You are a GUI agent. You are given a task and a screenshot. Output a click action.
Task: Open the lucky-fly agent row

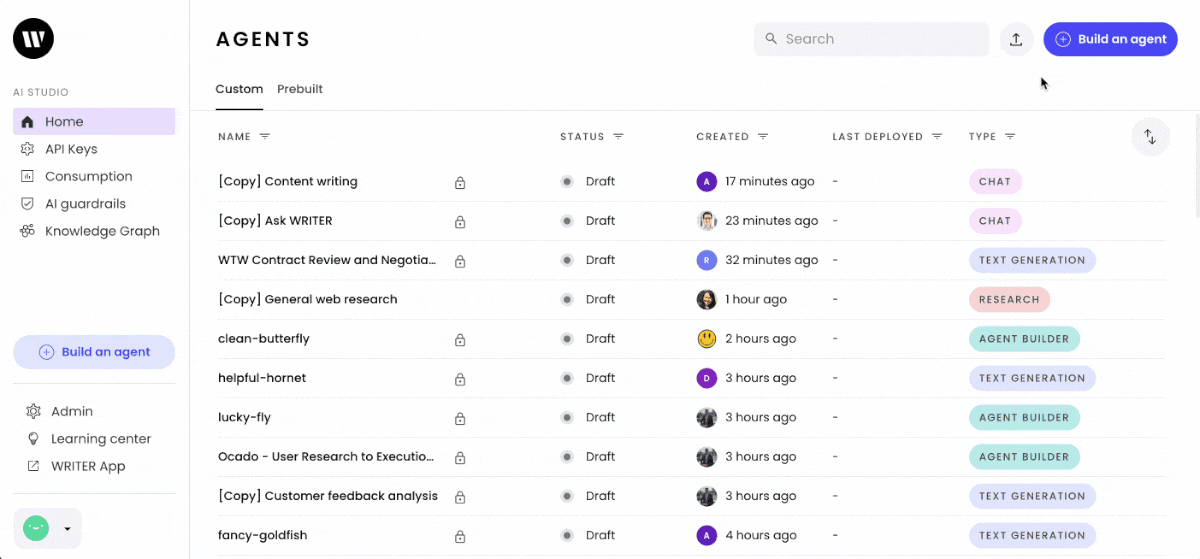point(690,417)
